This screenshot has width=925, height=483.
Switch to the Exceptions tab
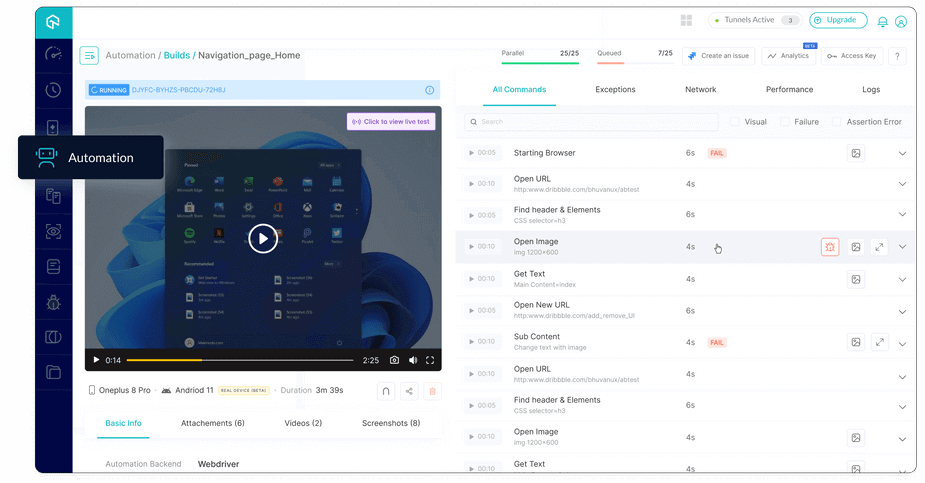point(615,90)
